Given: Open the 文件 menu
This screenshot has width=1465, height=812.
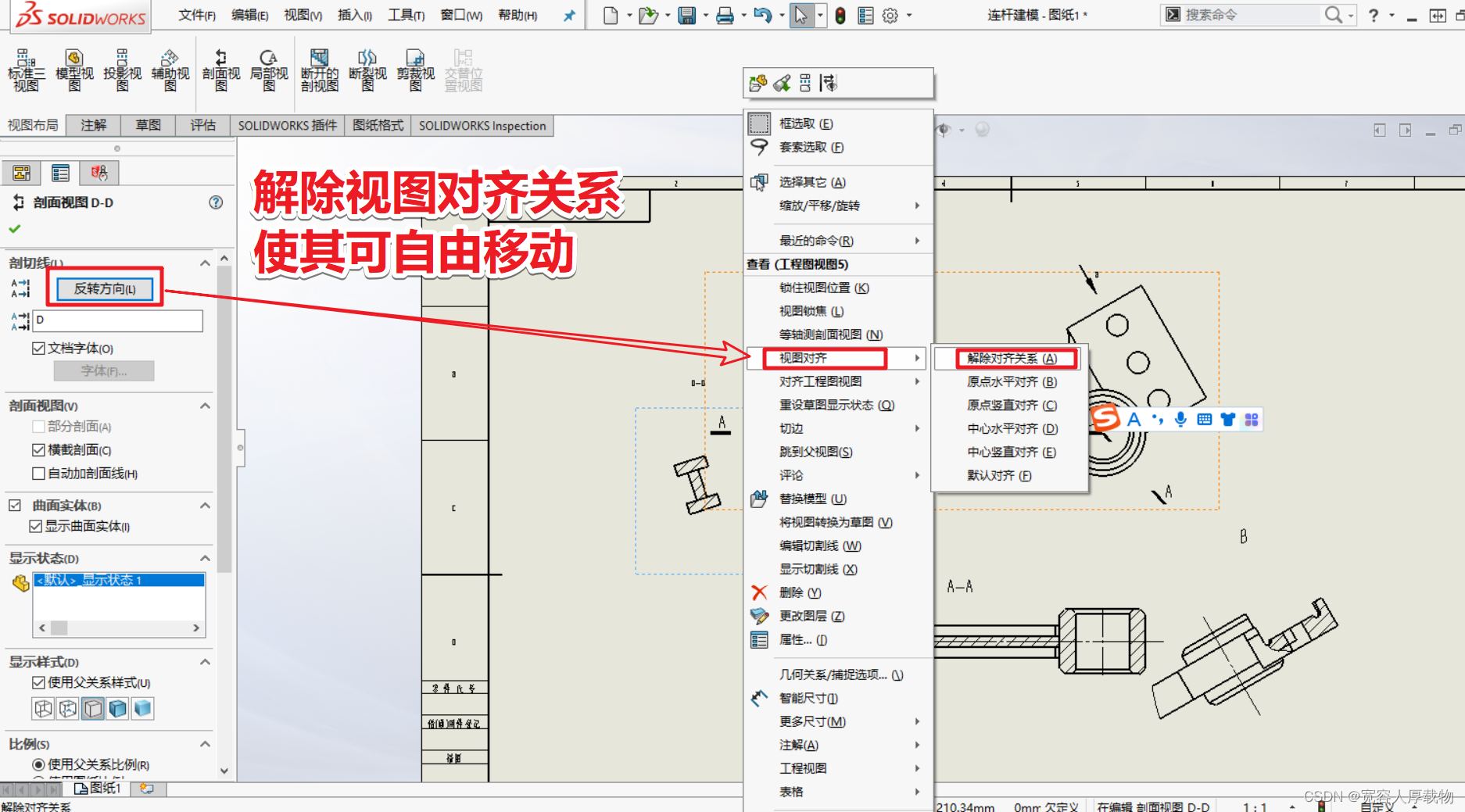Looking at the screenshot, I should 196,15.
